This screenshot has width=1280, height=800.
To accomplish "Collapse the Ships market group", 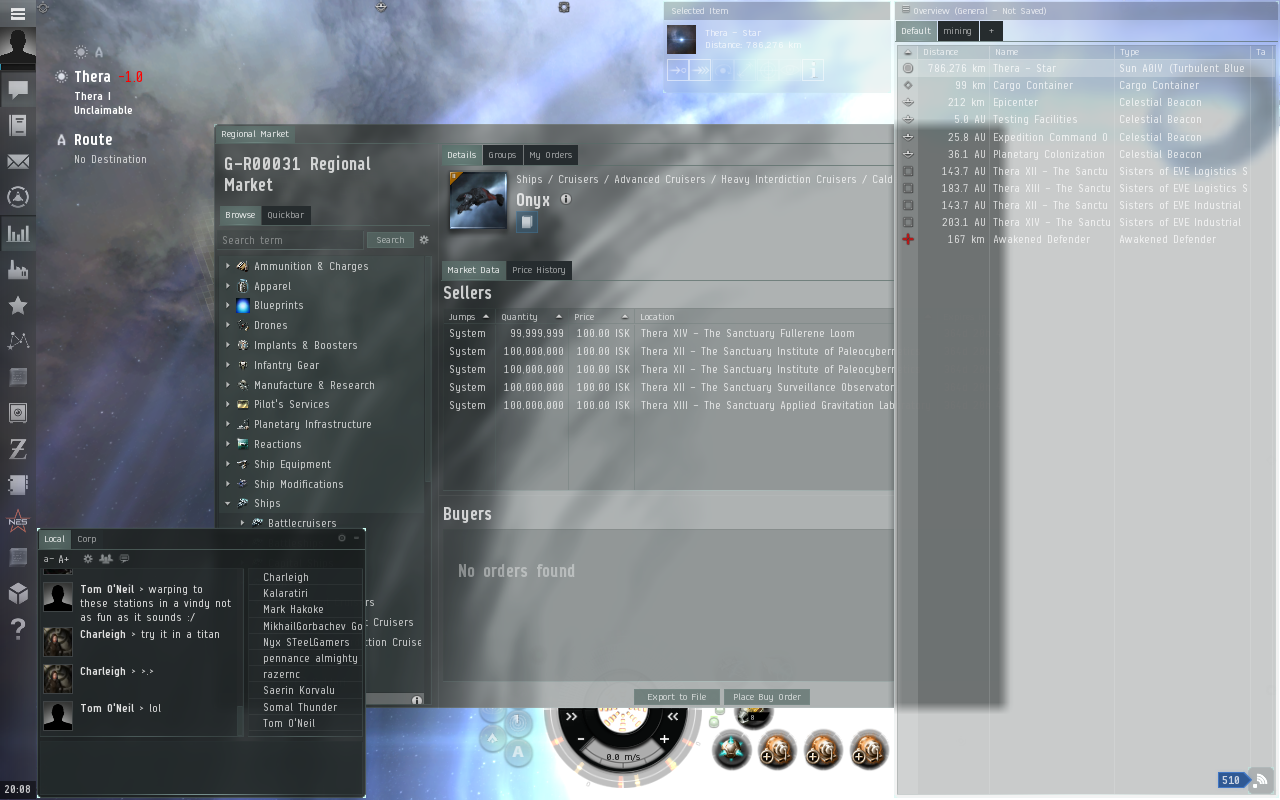I will pos(228,504).
